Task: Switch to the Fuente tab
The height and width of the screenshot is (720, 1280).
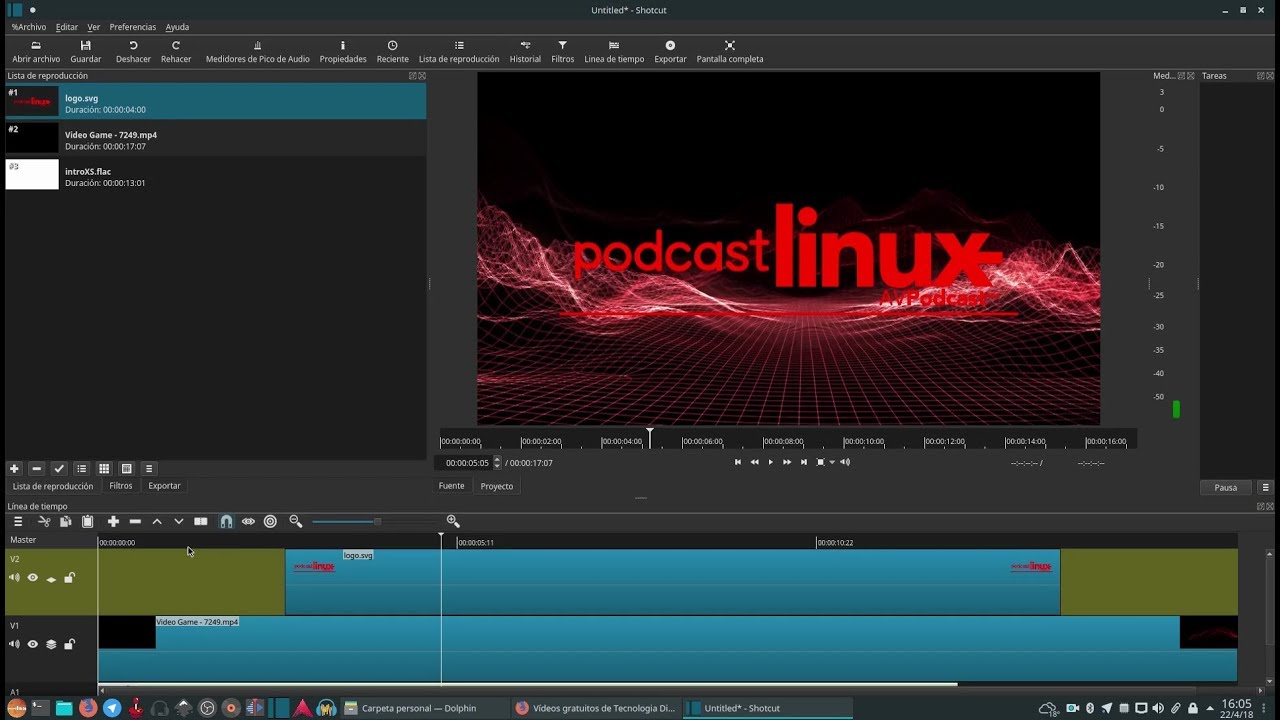Action: pyautogui.click(x=452, y=486)
